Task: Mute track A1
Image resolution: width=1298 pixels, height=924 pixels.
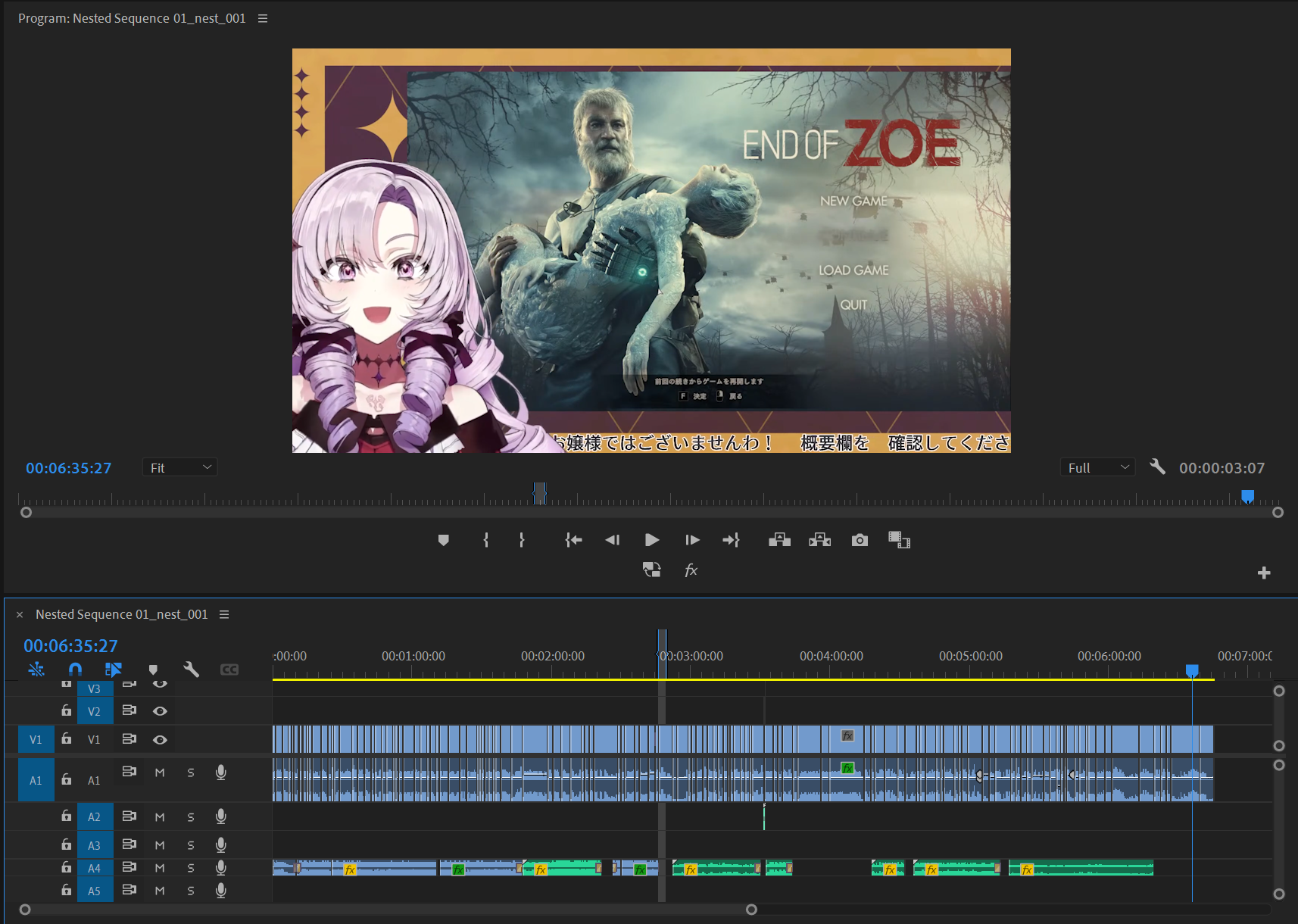Action: pos(160,773)
